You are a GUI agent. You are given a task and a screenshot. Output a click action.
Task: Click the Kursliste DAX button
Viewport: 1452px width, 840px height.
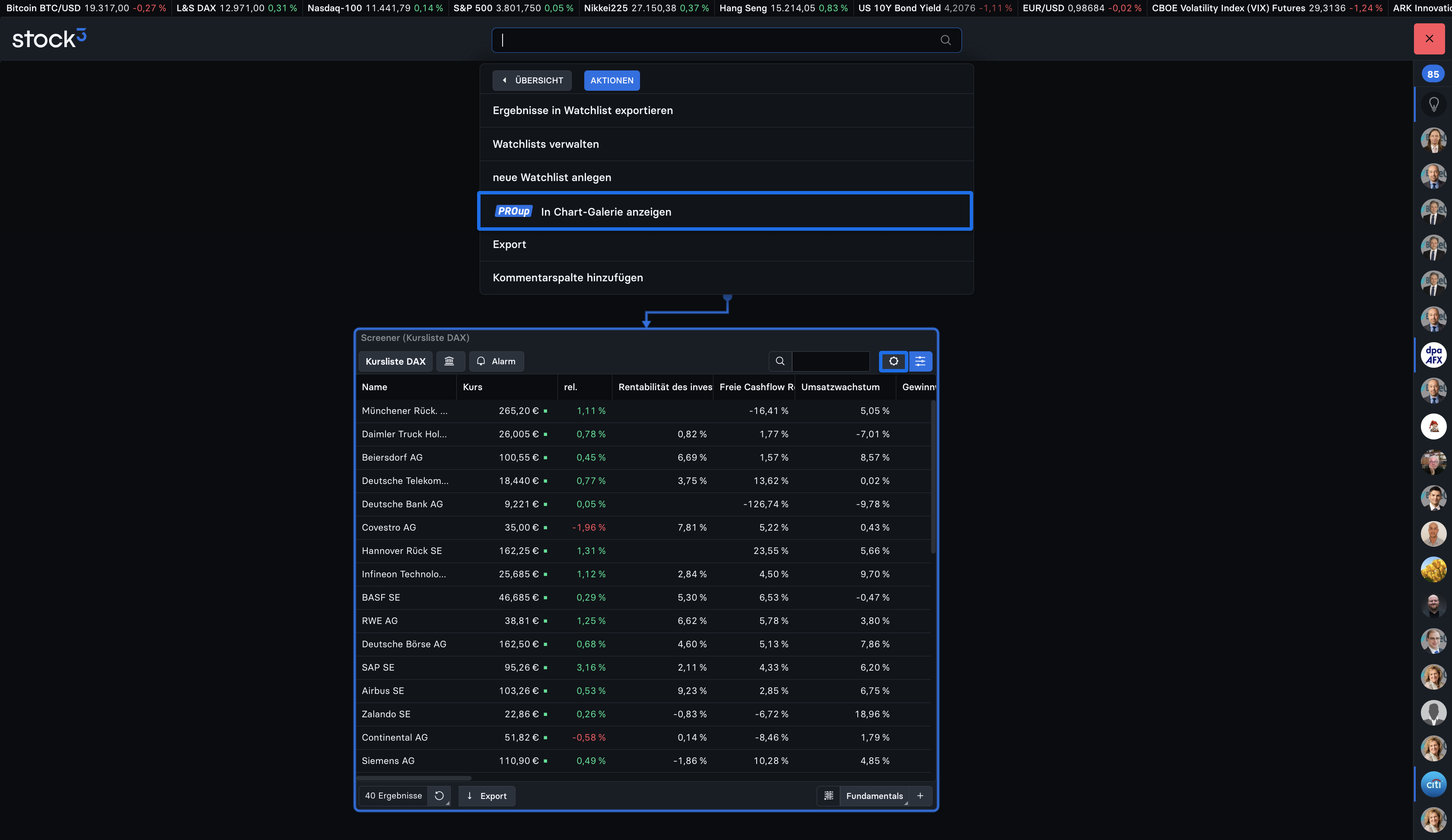(395, 361)
